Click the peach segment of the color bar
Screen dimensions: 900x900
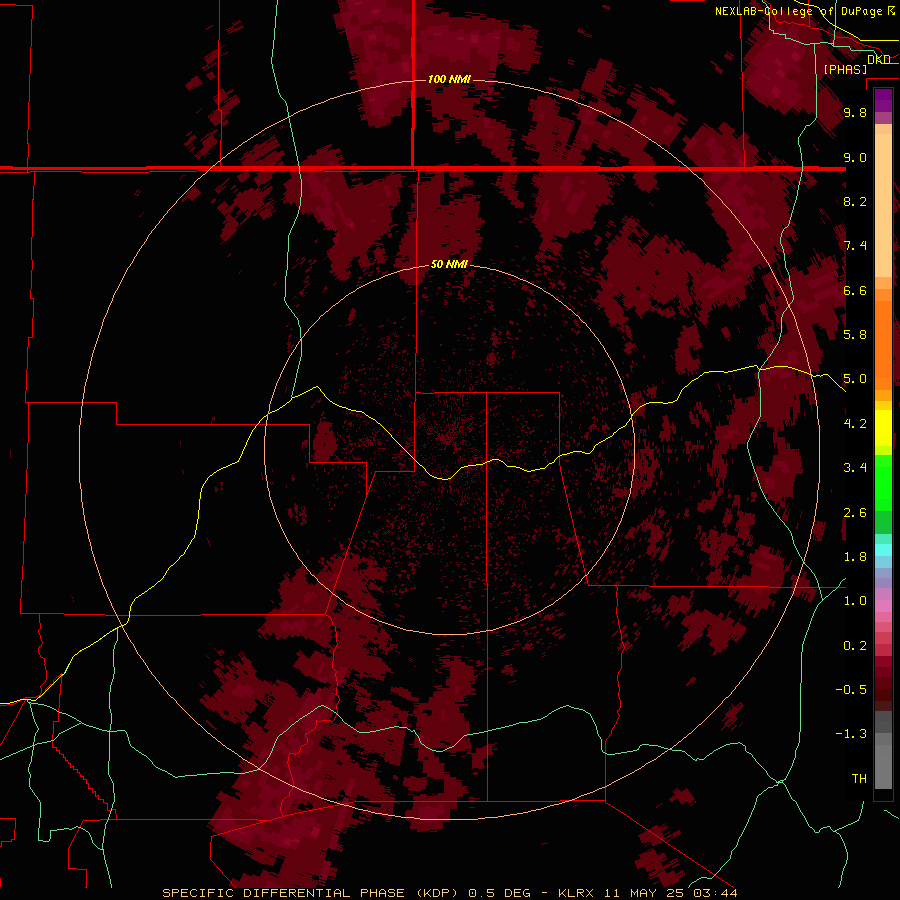pos(883,205)
